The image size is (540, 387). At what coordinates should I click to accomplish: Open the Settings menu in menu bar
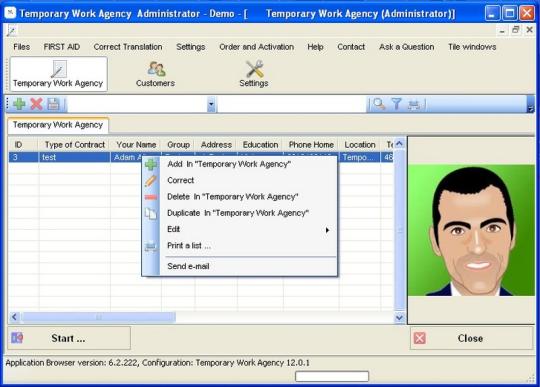pos(190,47)
